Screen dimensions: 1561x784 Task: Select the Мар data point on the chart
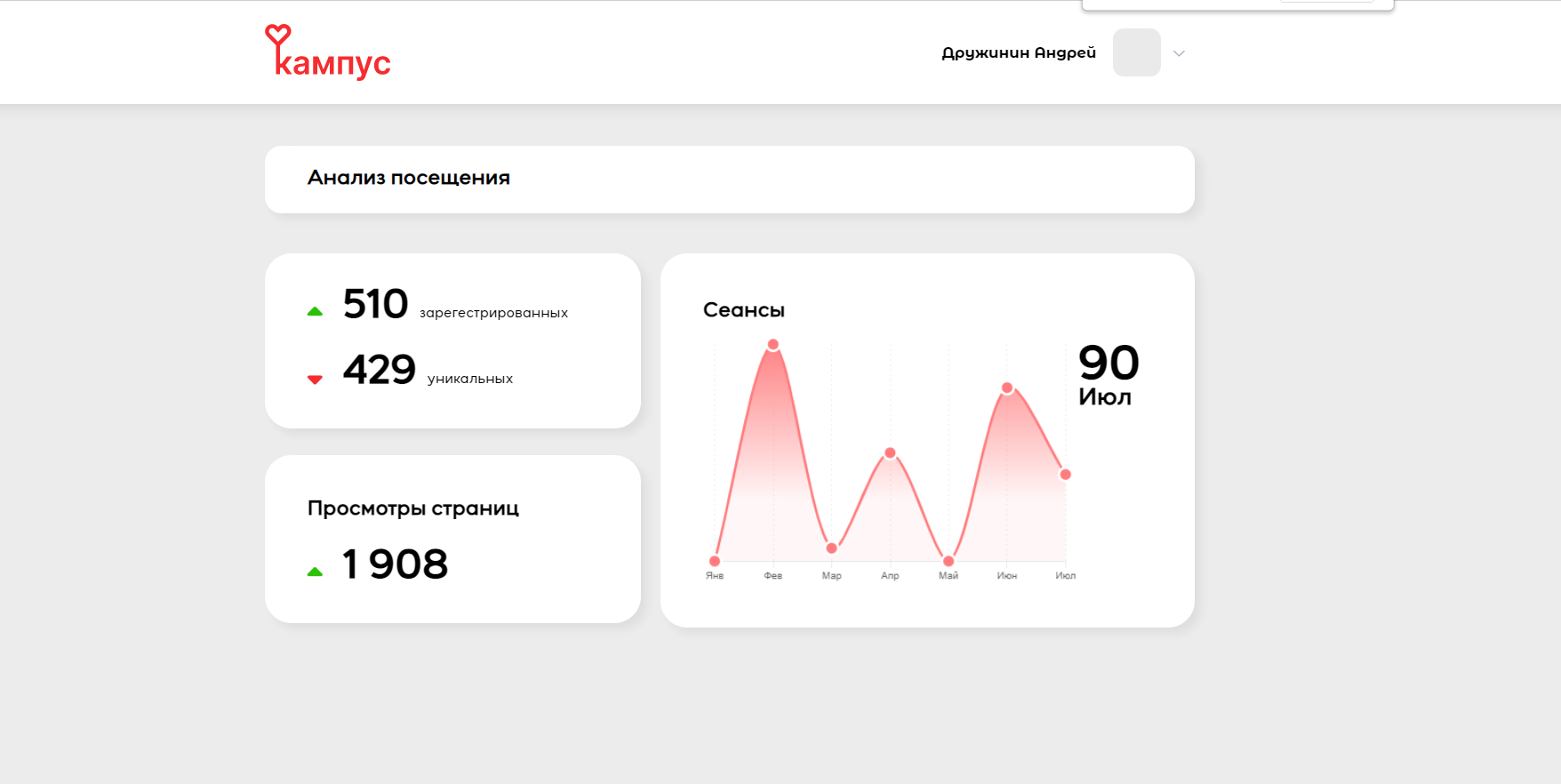tap(832, 548)
